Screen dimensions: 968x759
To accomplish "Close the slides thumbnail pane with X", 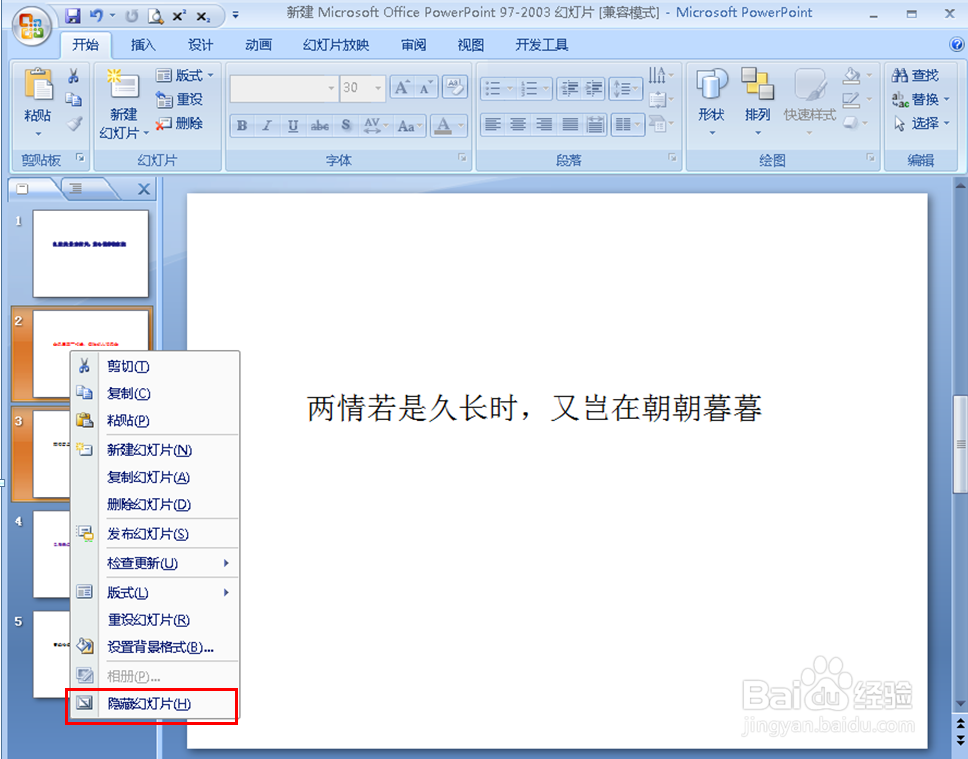I will pos(144,189).
